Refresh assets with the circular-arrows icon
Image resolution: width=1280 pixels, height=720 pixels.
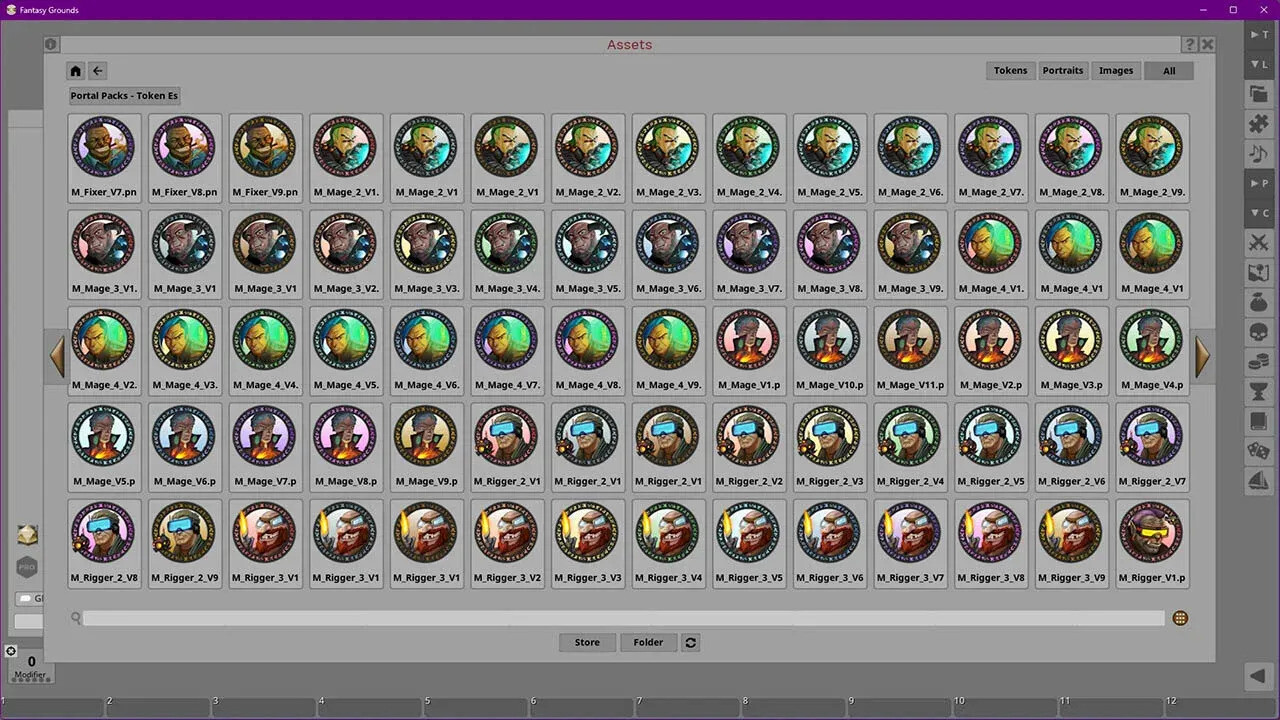point(690,642)
